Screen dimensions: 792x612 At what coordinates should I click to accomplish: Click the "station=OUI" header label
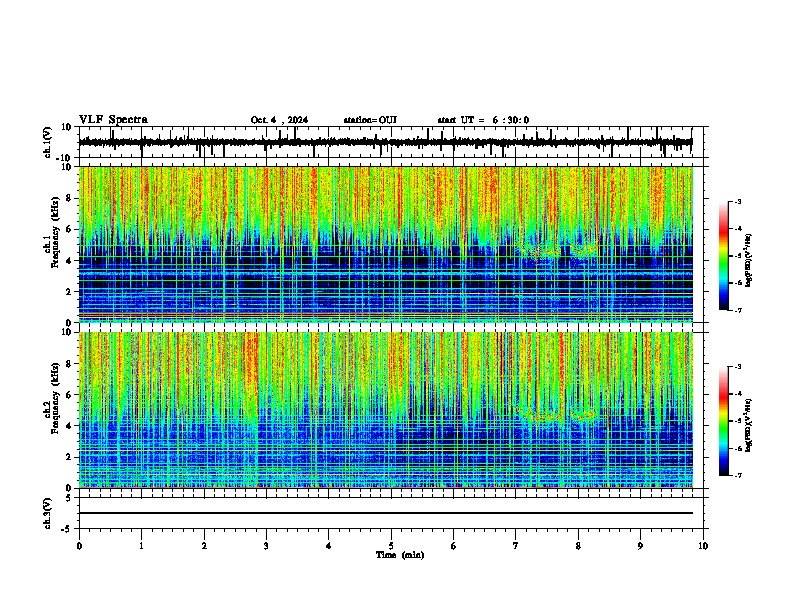click(x=370, y=120)
